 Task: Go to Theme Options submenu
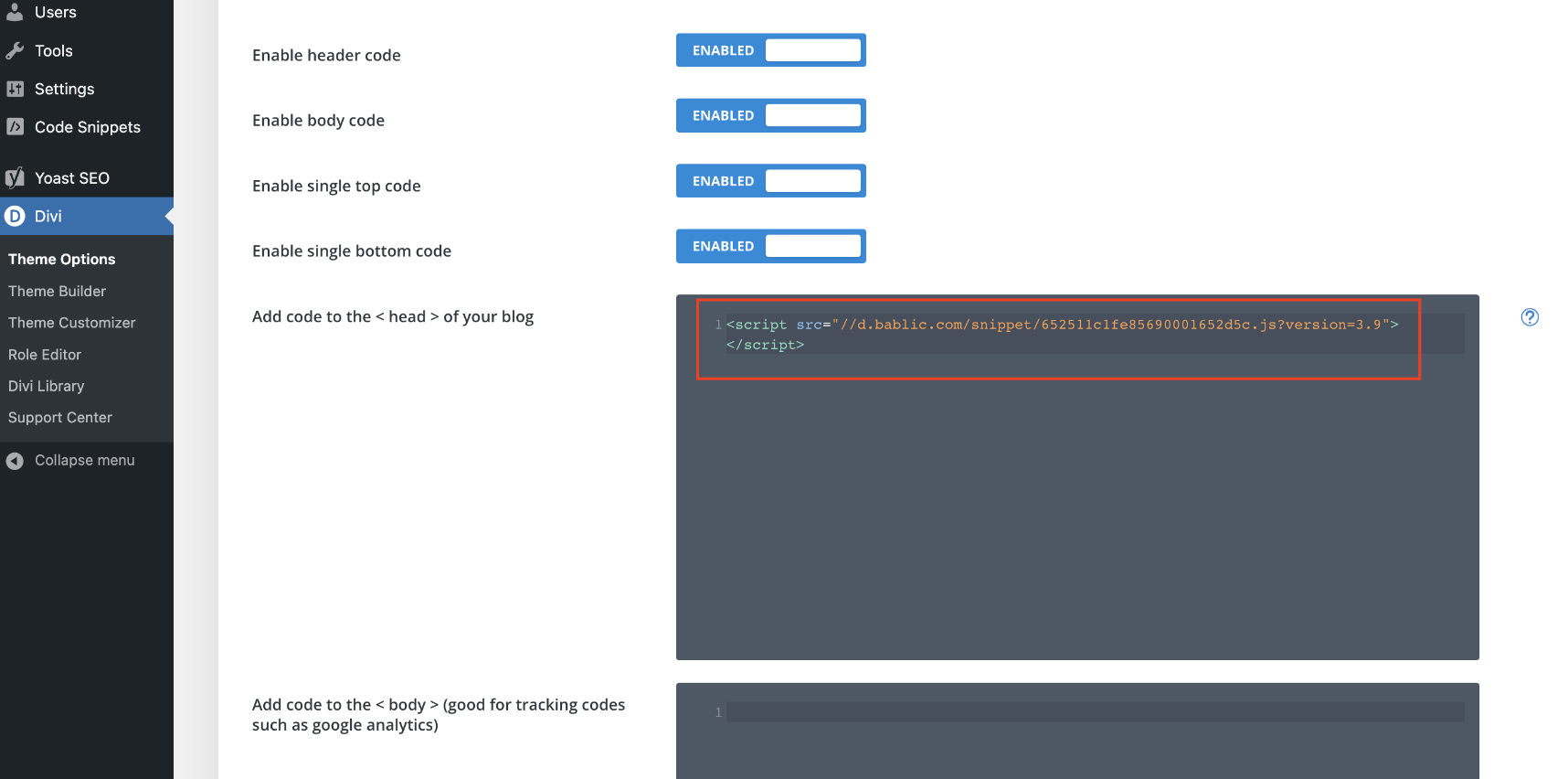(x=61, y=259)
